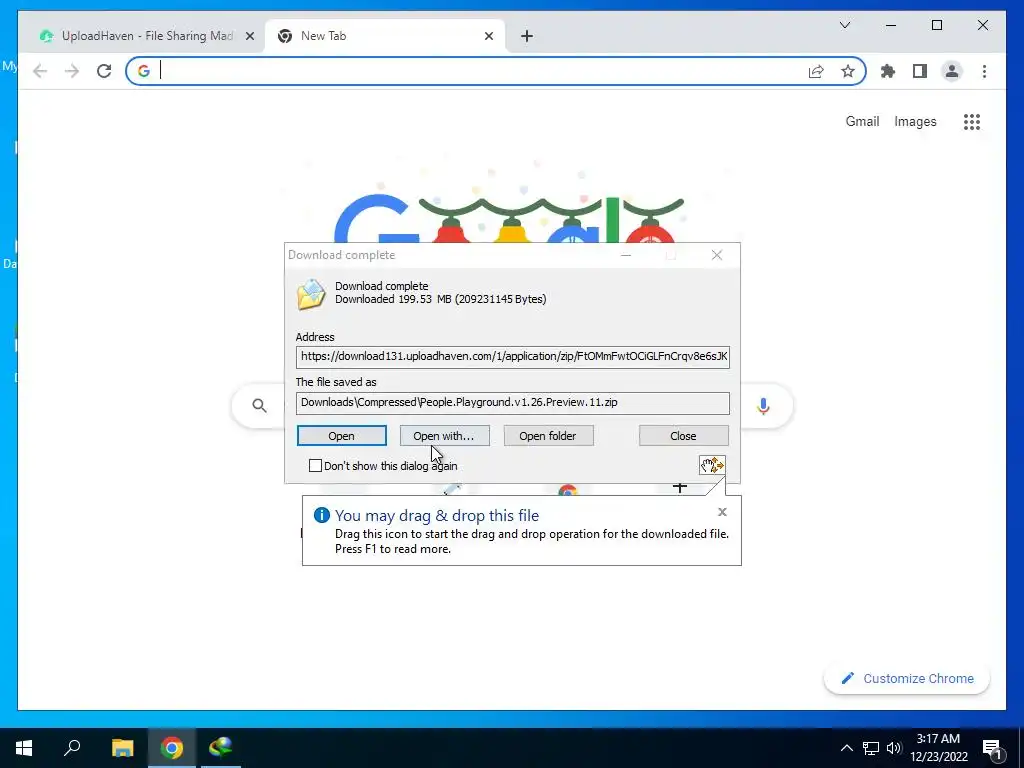Screen dimensions: 1024x768
Task: Click the Chrome forward arrow
Action: tap(72, 71)
